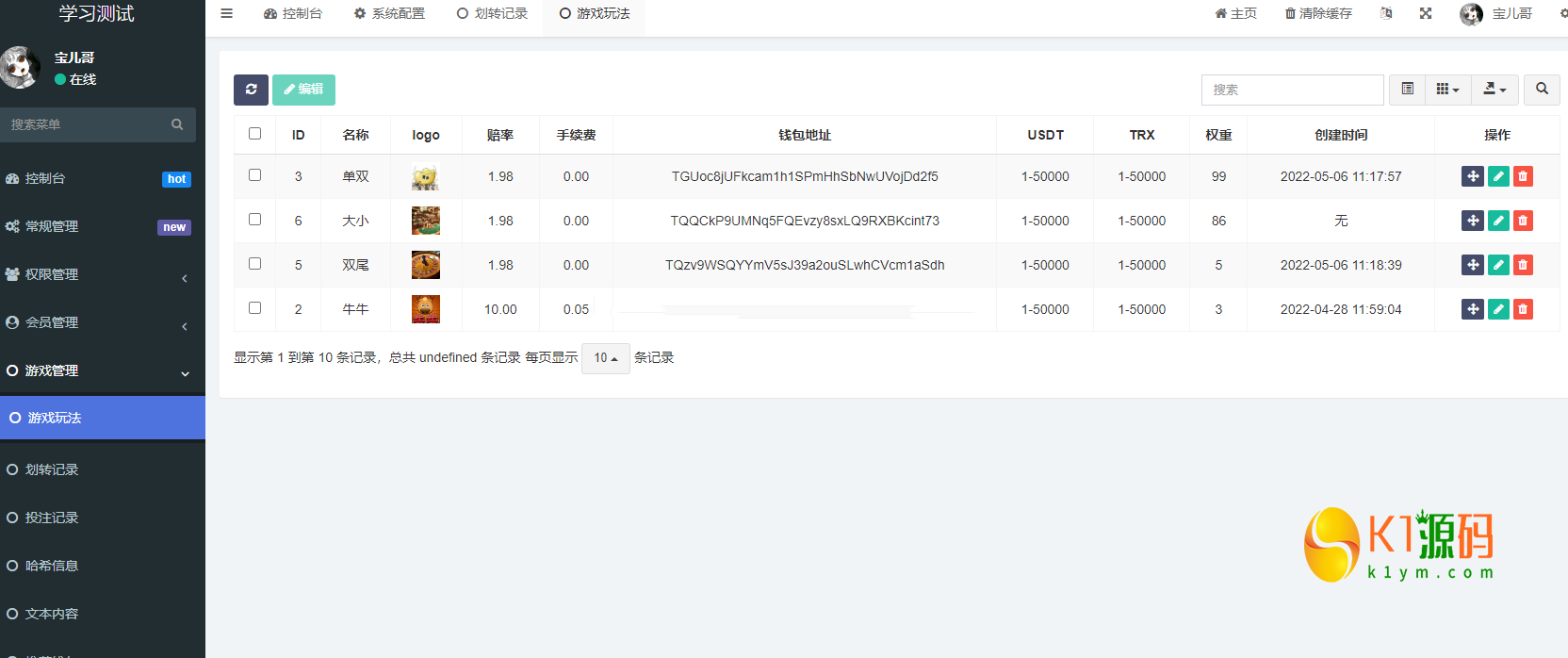The image size is (1568, 658).
Task: Click the refresh table button
Action: click(x=251, y=90)
